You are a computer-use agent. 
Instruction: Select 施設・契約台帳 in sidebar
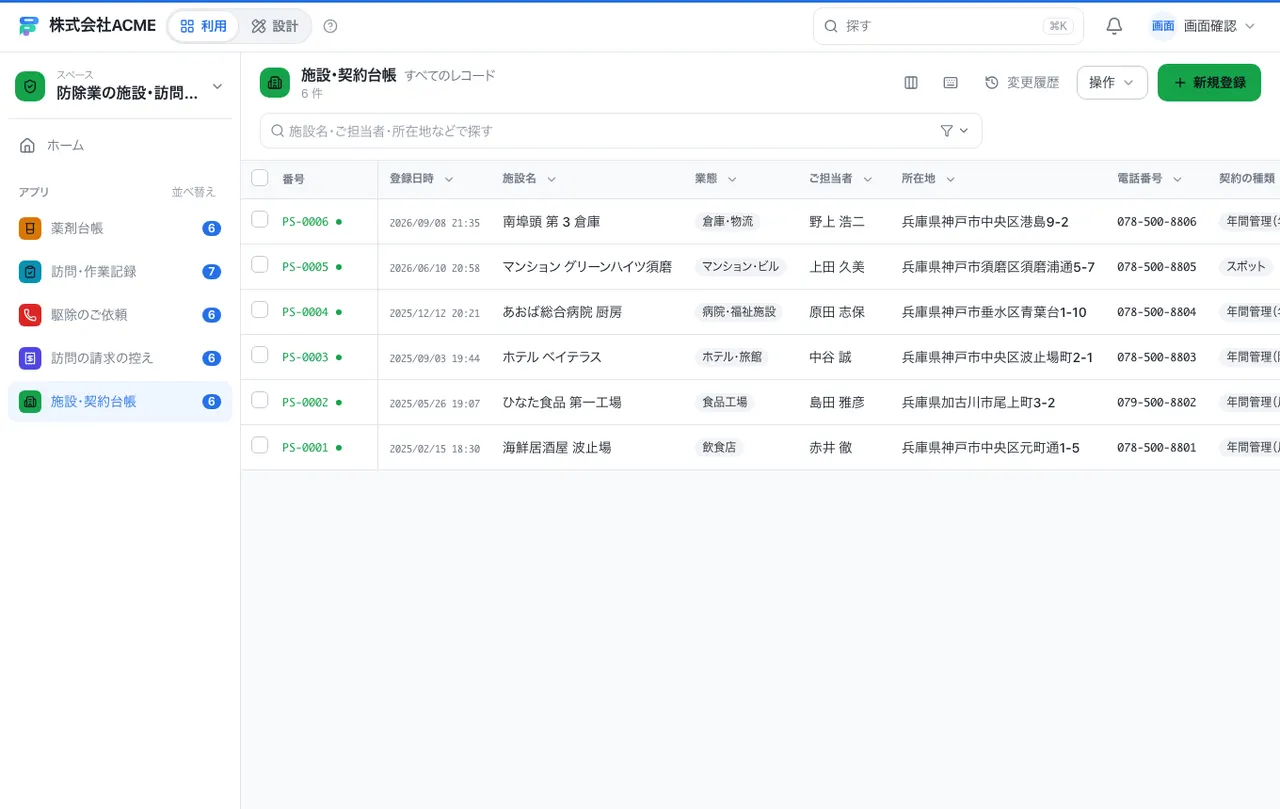click(120, 401)
